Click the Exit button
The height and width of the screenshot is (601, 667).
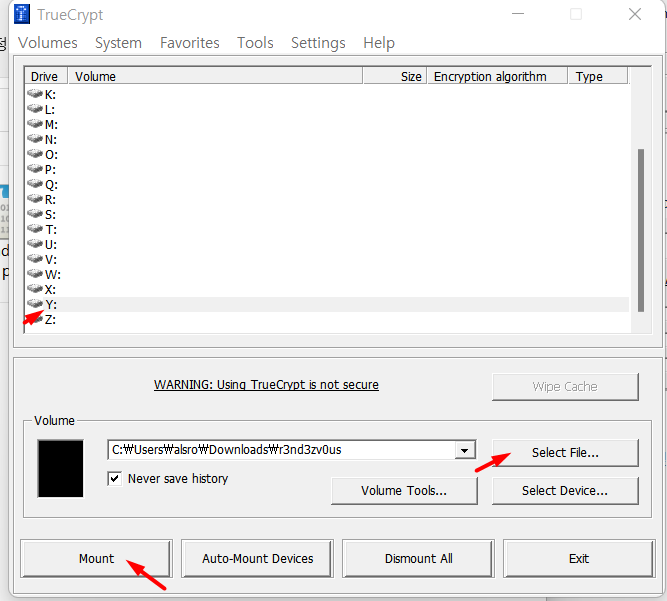click(x=579, y=558)
